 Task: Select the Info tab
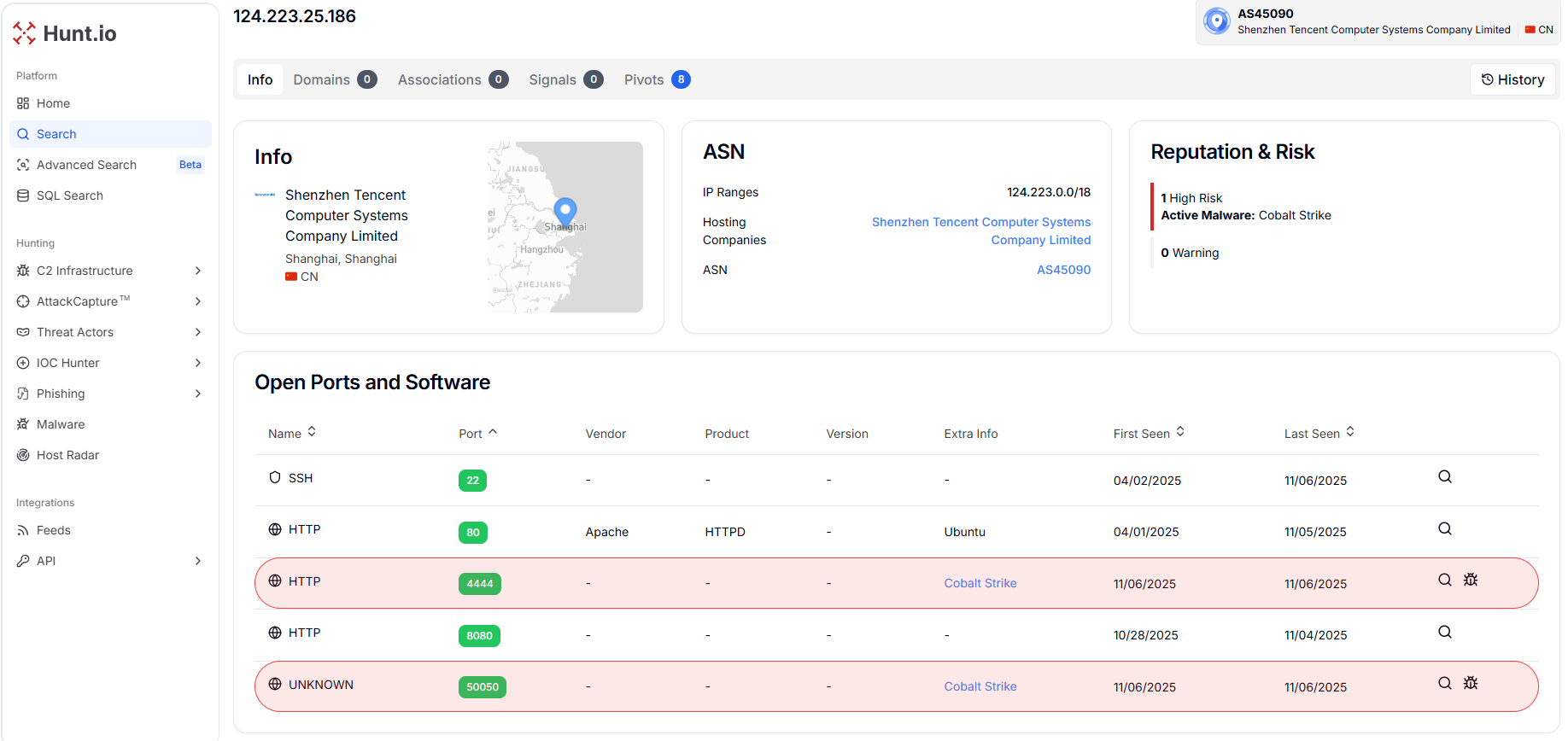coord(260,79)
